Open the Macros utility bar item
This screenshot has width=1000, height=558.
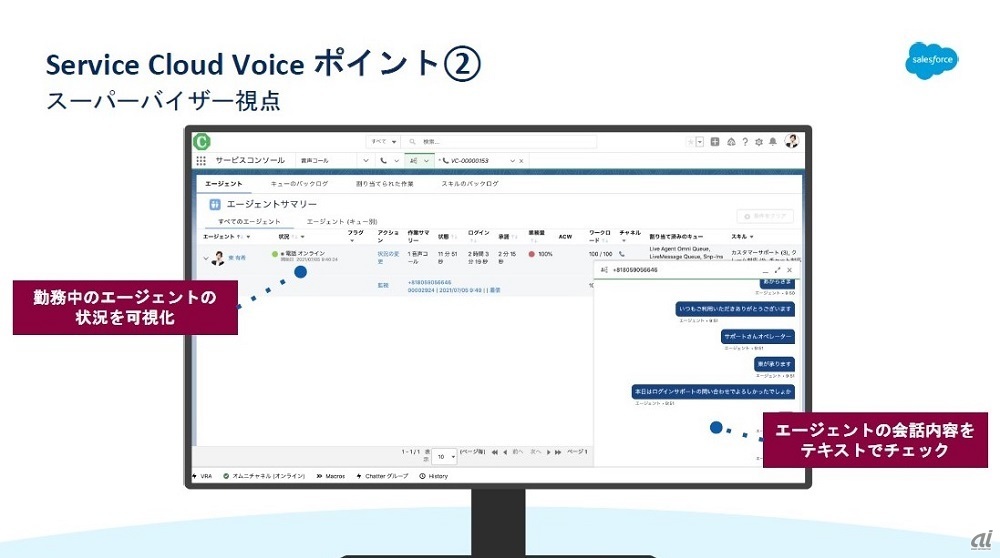point(330,476)
